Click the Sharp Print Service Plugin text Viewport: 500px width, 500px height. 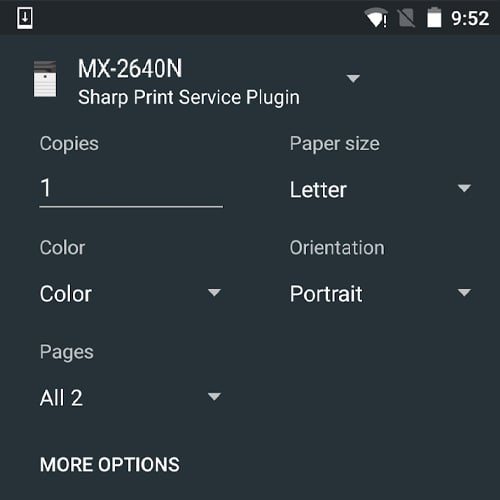(x=189, y=97)
